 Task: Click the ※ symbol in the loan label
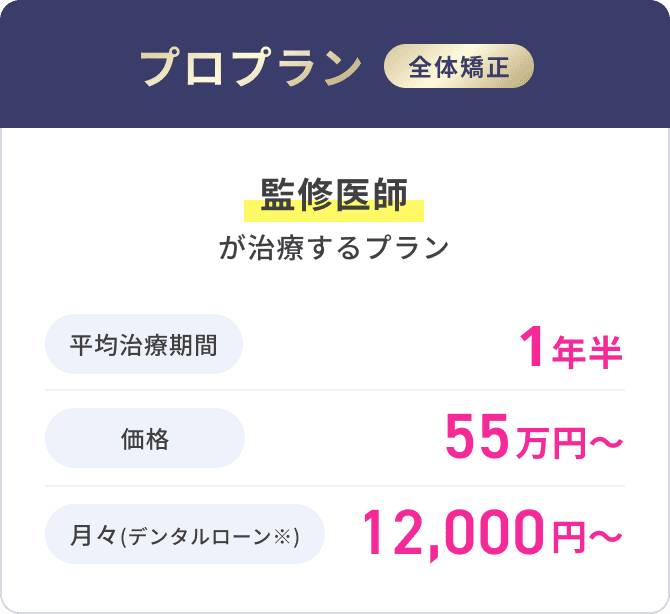tap(282, 536)
